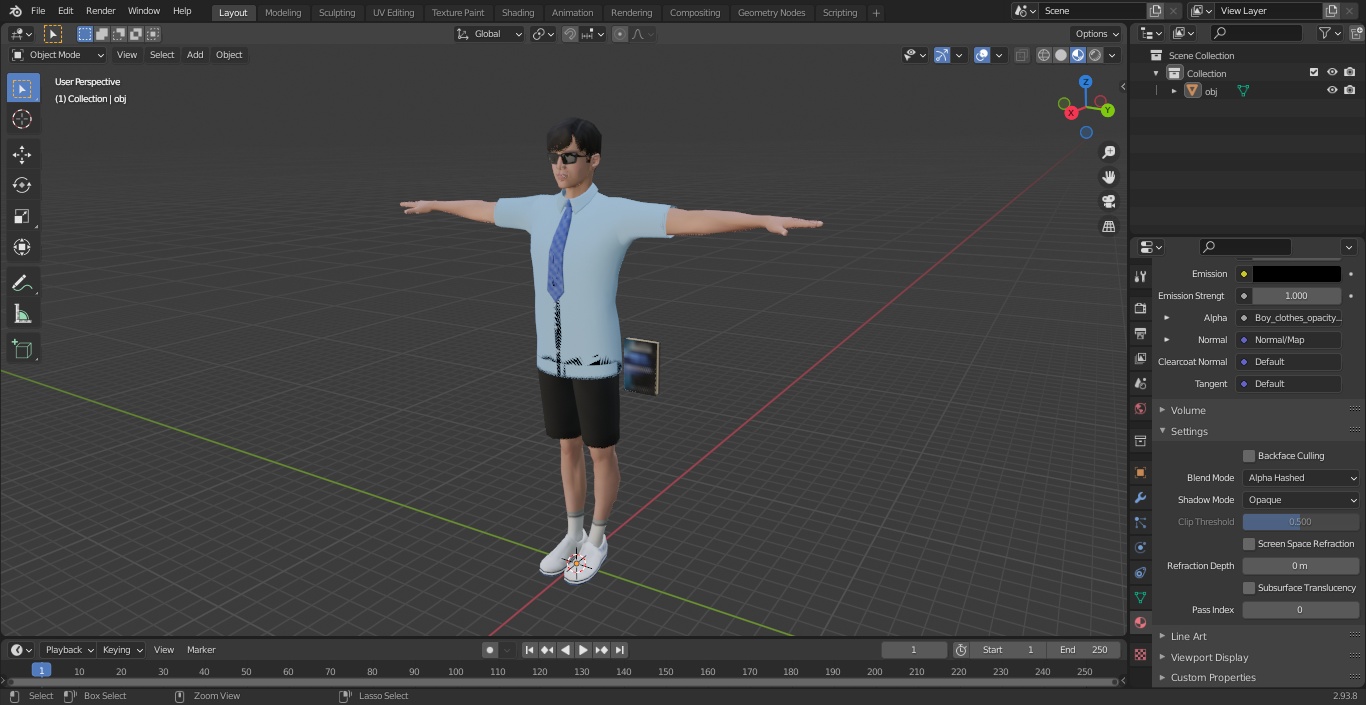
Task: Adjust the Clip Threshold slider
Action: pyautogui.click(x=1301, y=522)
